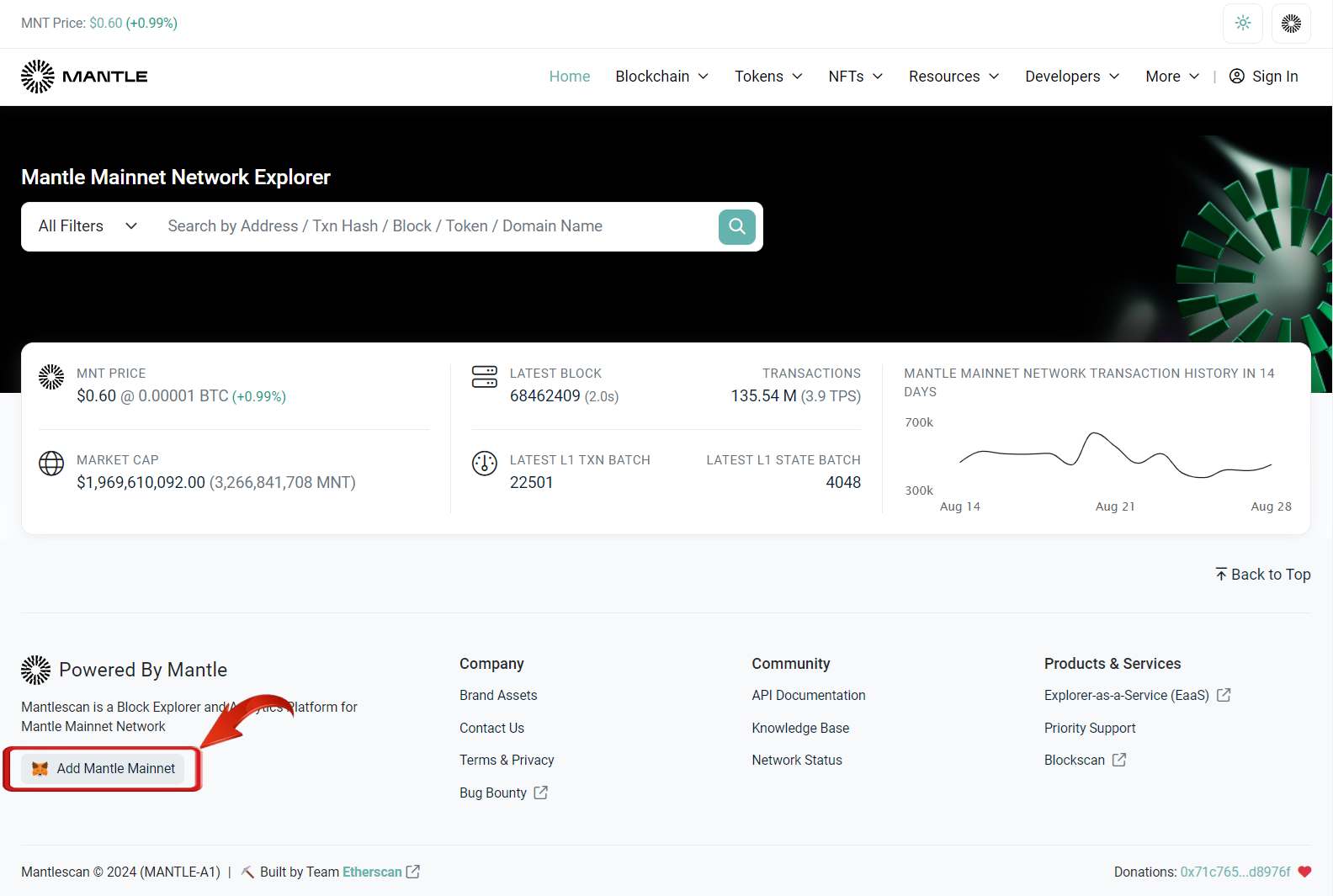Click the transaction history chart line
Screen dimensions: 1333x896
pyautogui.click(x=1115, y=455)
